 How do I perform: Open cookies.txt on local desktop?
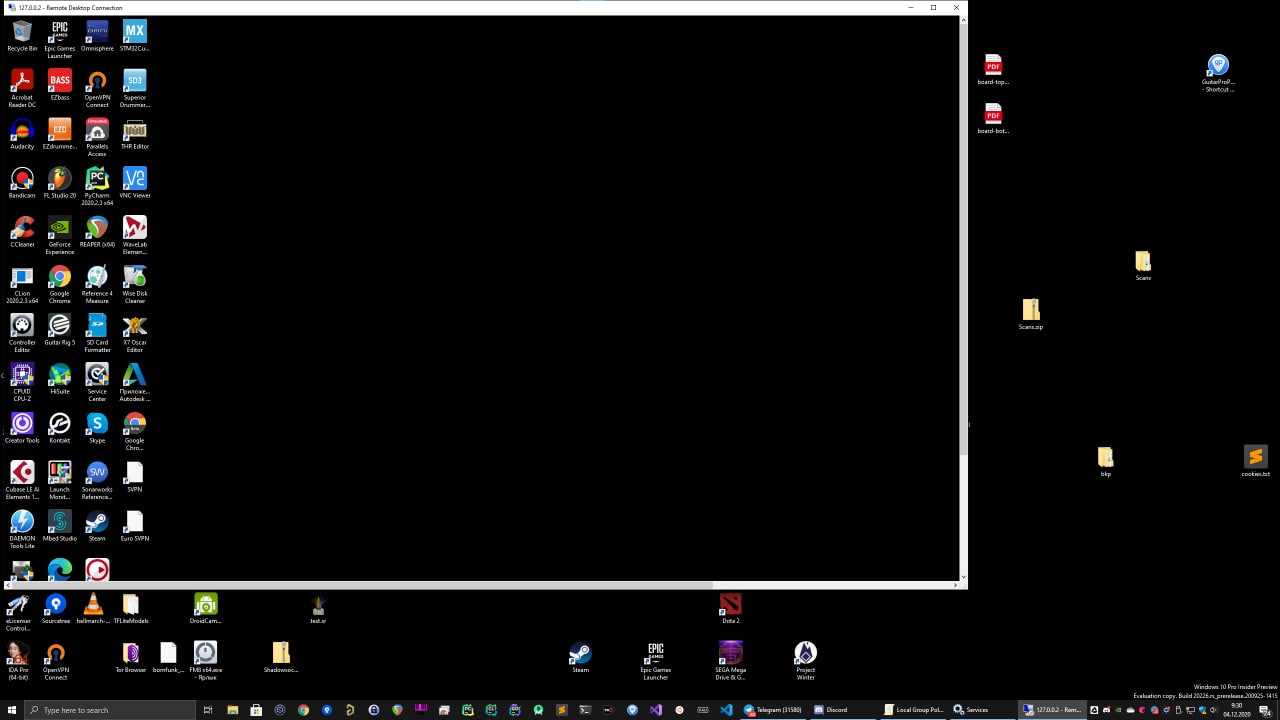(1255, 462)
